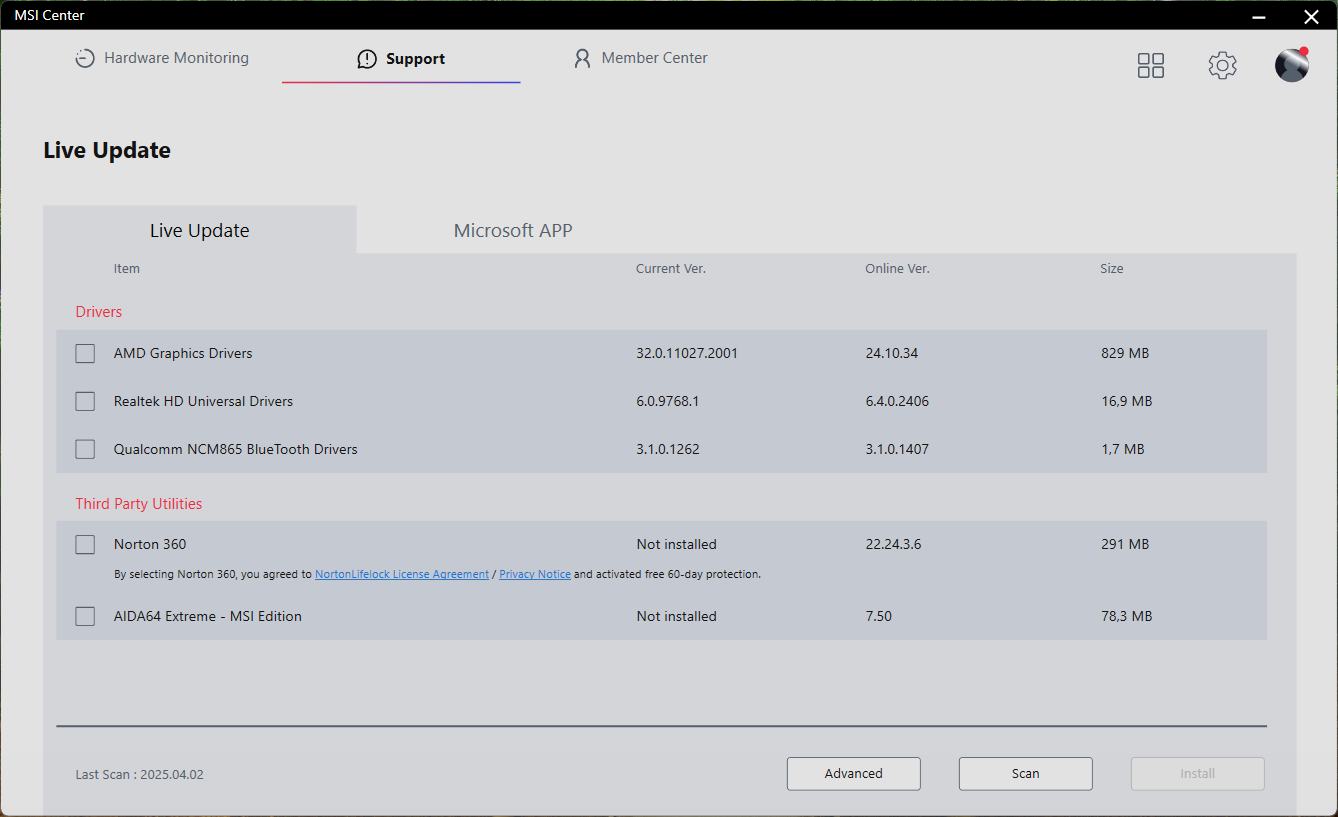This screenshot has height=817, width=1338.
Task: Click the user profile avatar
Action: click(1291, 65)
